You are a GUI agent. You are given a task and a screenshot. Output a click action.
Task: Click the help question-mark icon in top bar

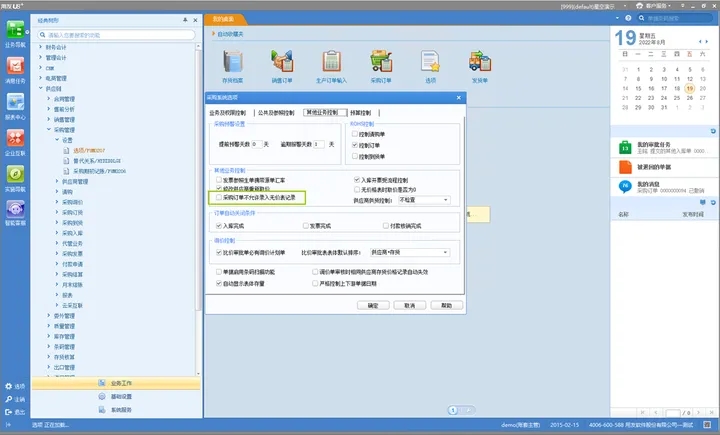tap(628, 18)
